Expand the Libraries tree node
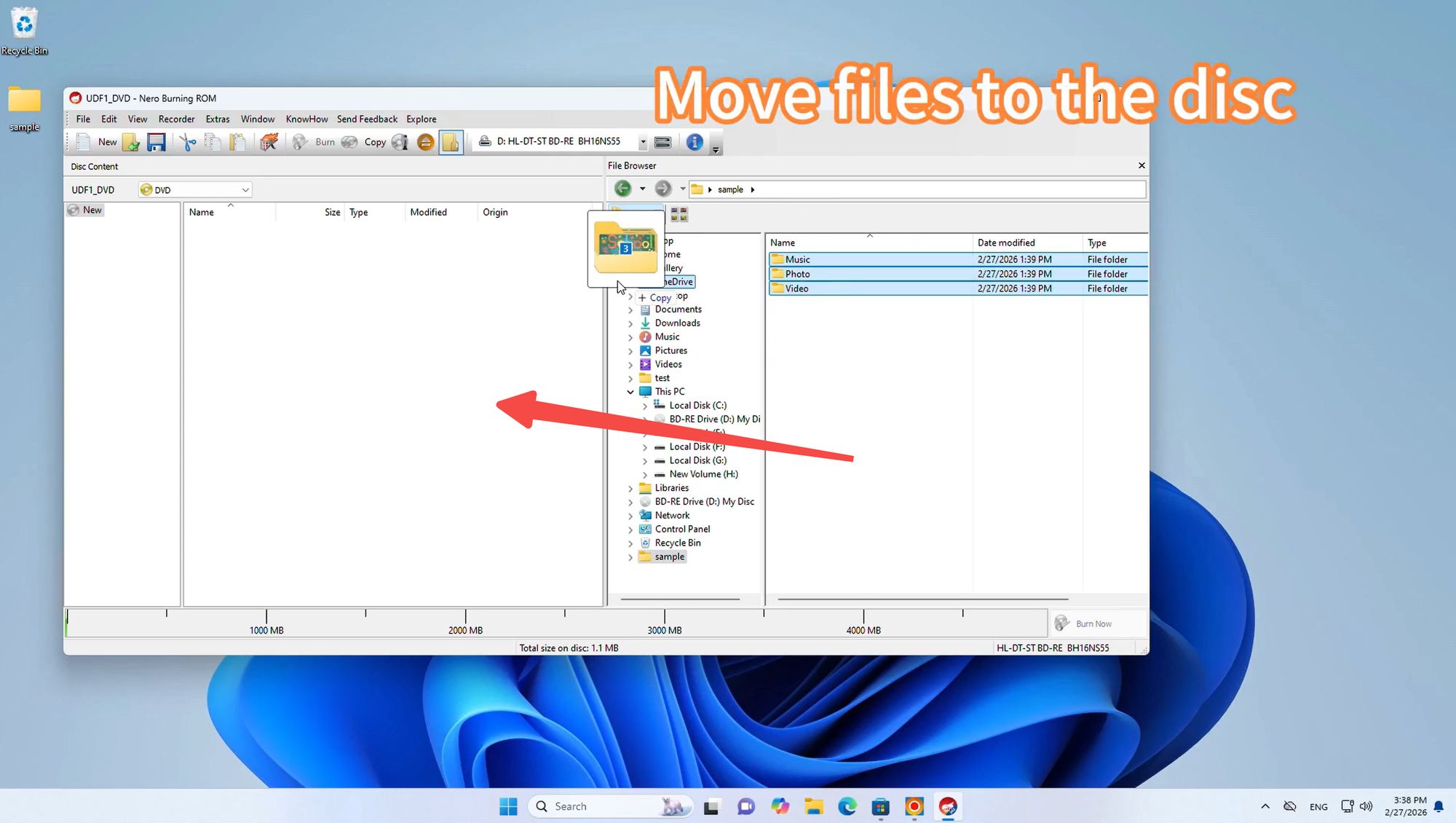1456x823 pixels. [x=630, y=489]
